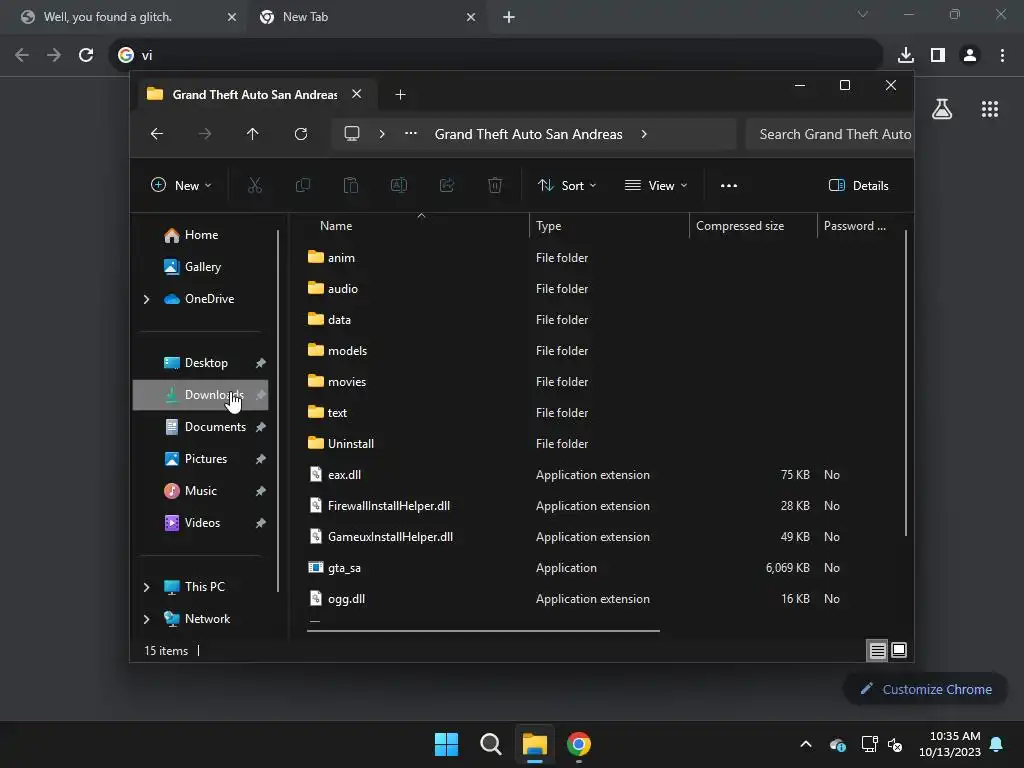Screen dimensions: 1024x768
Task: Click the Chrome address bar
Action: [x=496, y=55]
